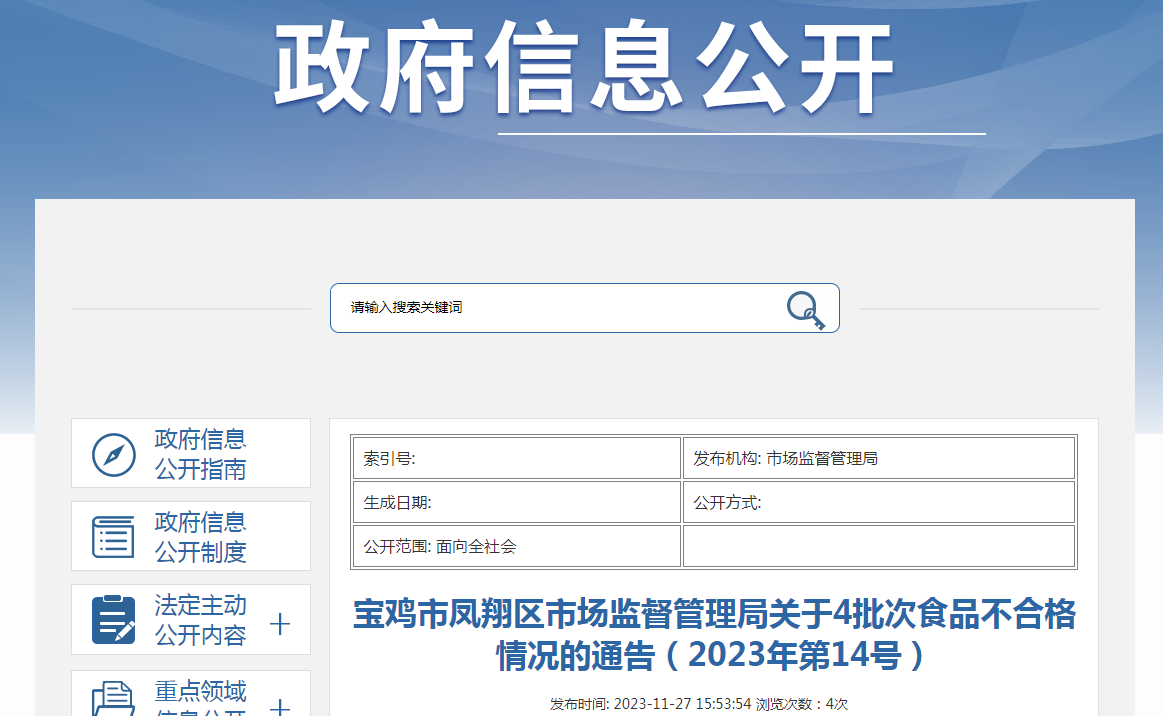Open the 政府信息公开指南 menu text
The height and width of the screenshot is (716, 1163).
tap(200, 454)
